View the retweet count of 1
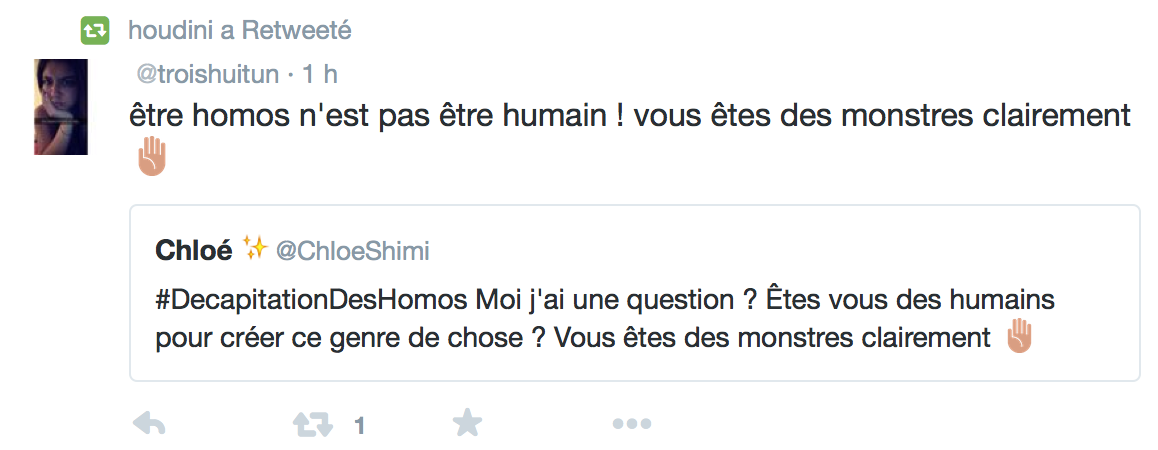Screen dimensions: 1158x450 tap(360, 427)
